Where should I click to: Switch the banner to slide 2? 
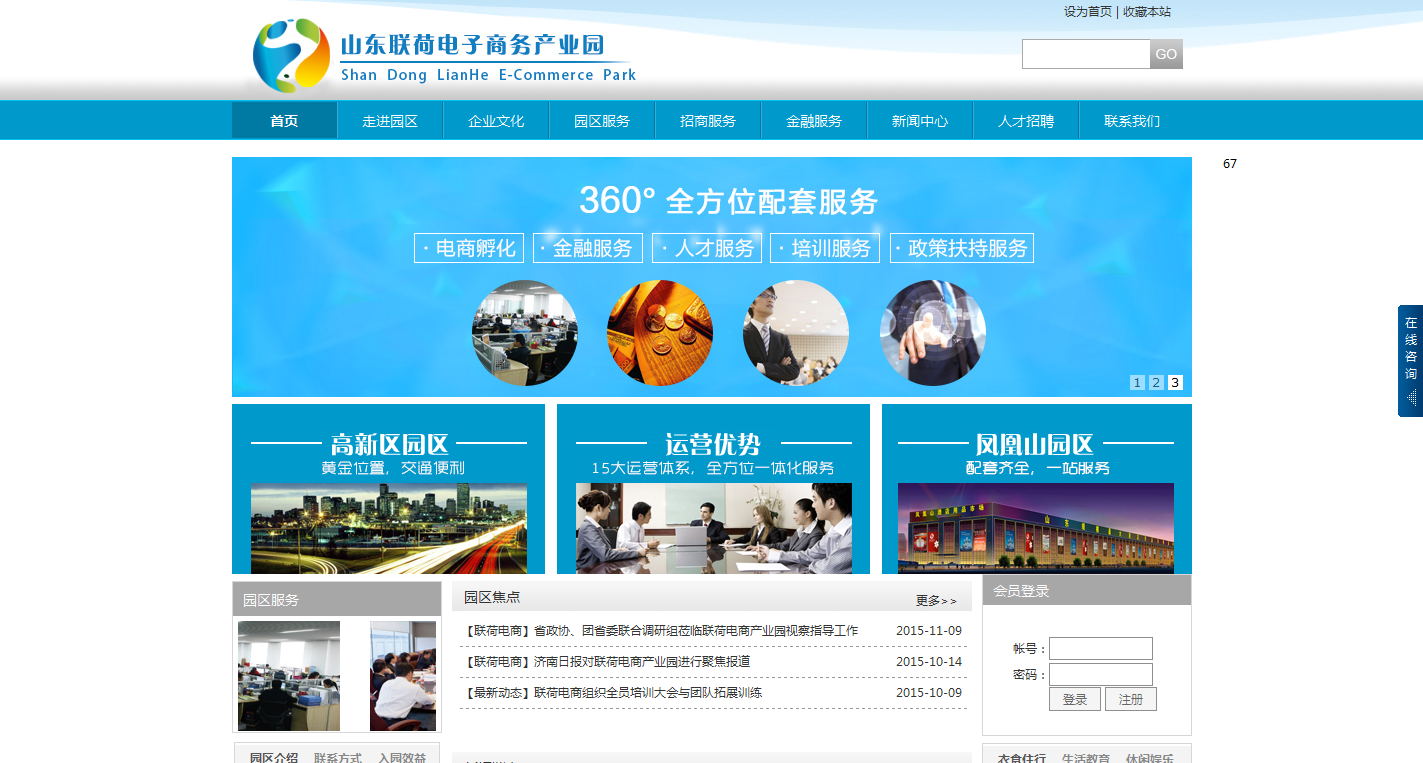point(1156,382)
